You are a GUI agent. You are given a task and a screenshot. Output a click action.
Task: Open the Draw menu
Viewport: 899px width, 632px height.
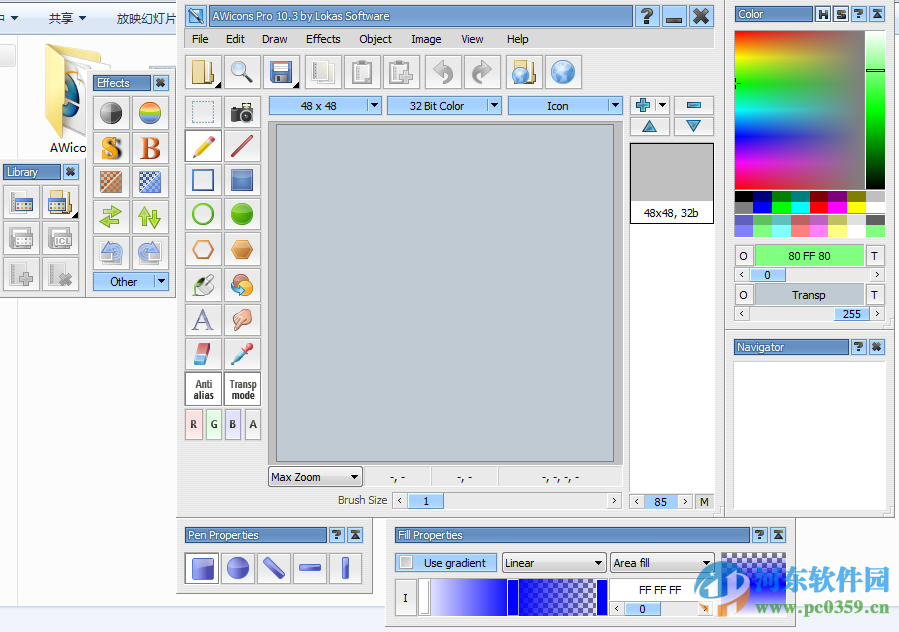coord(275,39)
